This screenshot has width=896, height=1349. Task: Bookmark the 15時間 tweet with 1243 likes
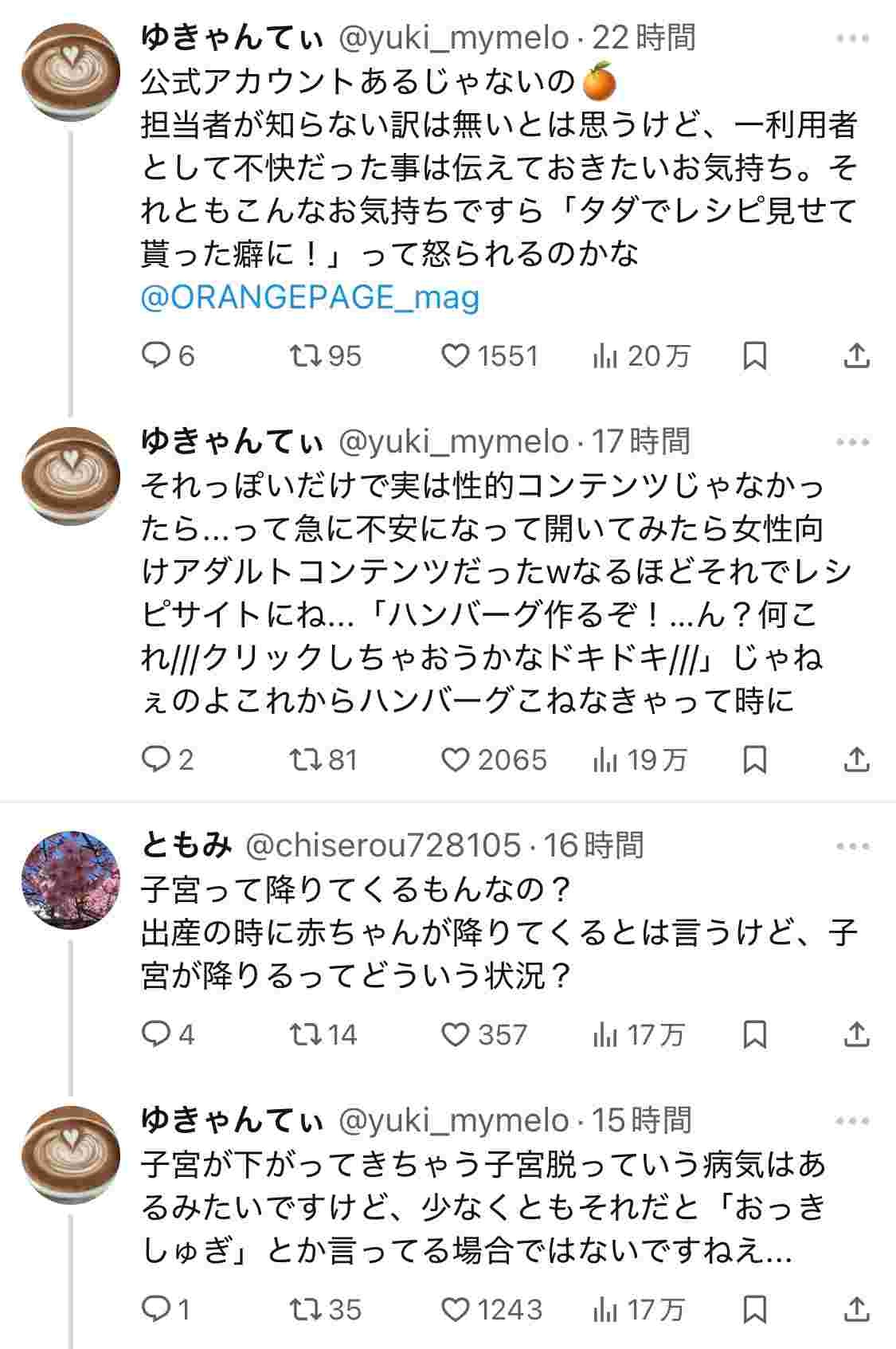(x=754, y=1309)
